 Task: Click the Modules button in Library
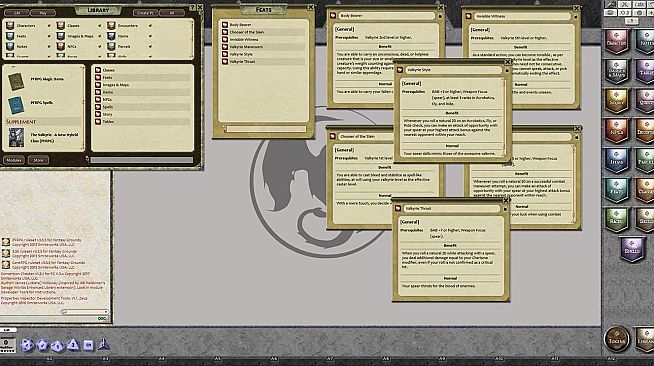point(14,160)
